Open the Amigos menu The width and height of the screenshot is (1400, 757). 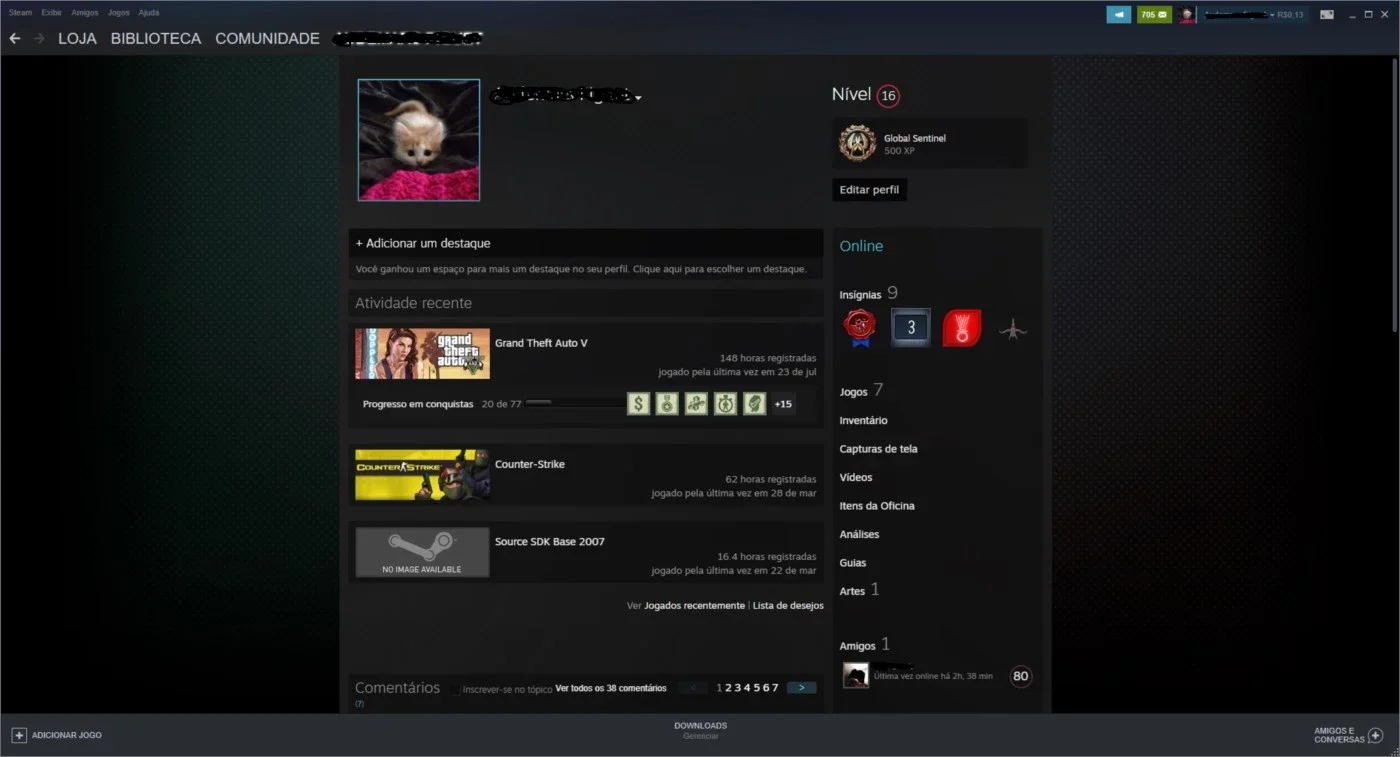pos(85,13)
